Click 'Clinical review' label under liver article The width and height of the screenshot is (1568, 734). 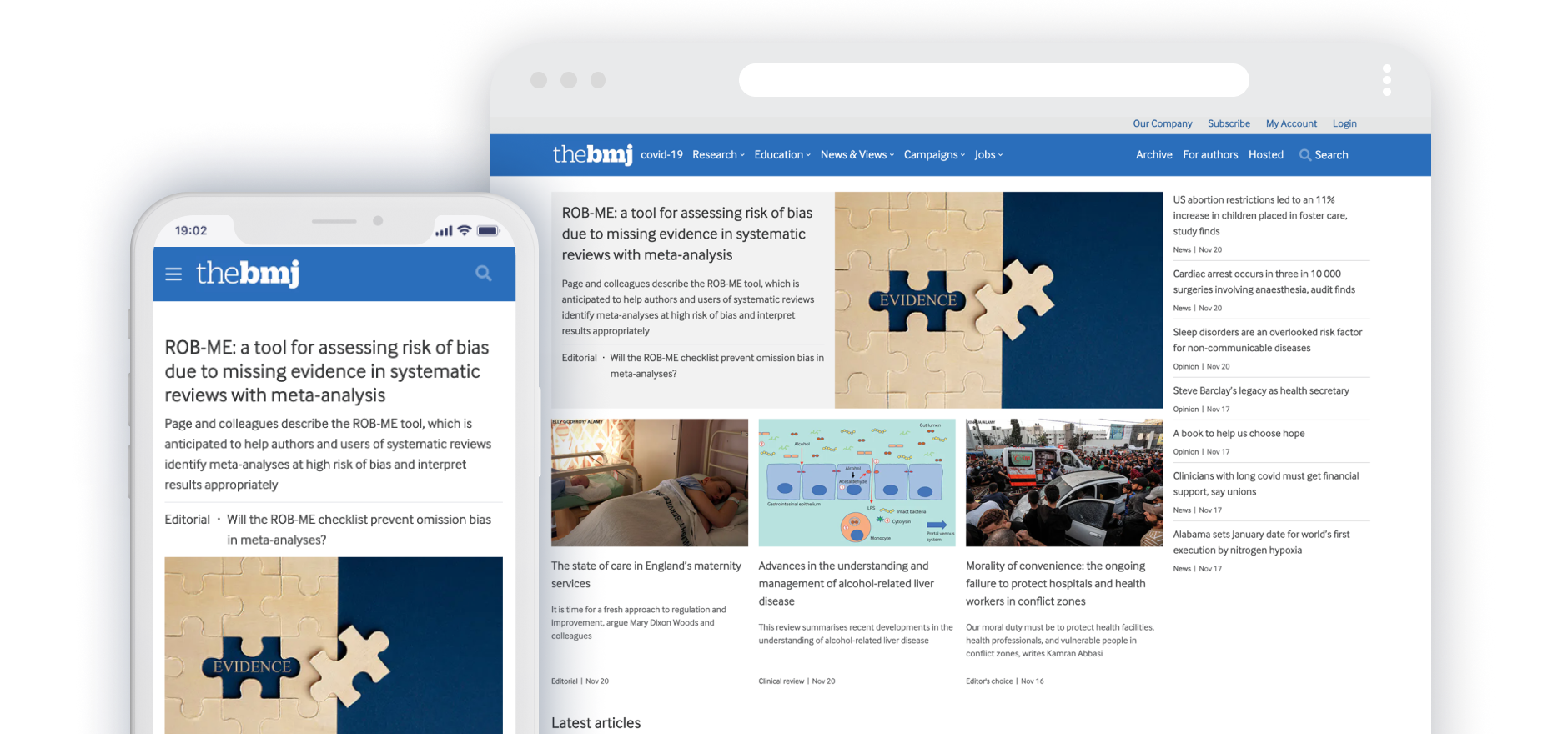coord(781,681)
